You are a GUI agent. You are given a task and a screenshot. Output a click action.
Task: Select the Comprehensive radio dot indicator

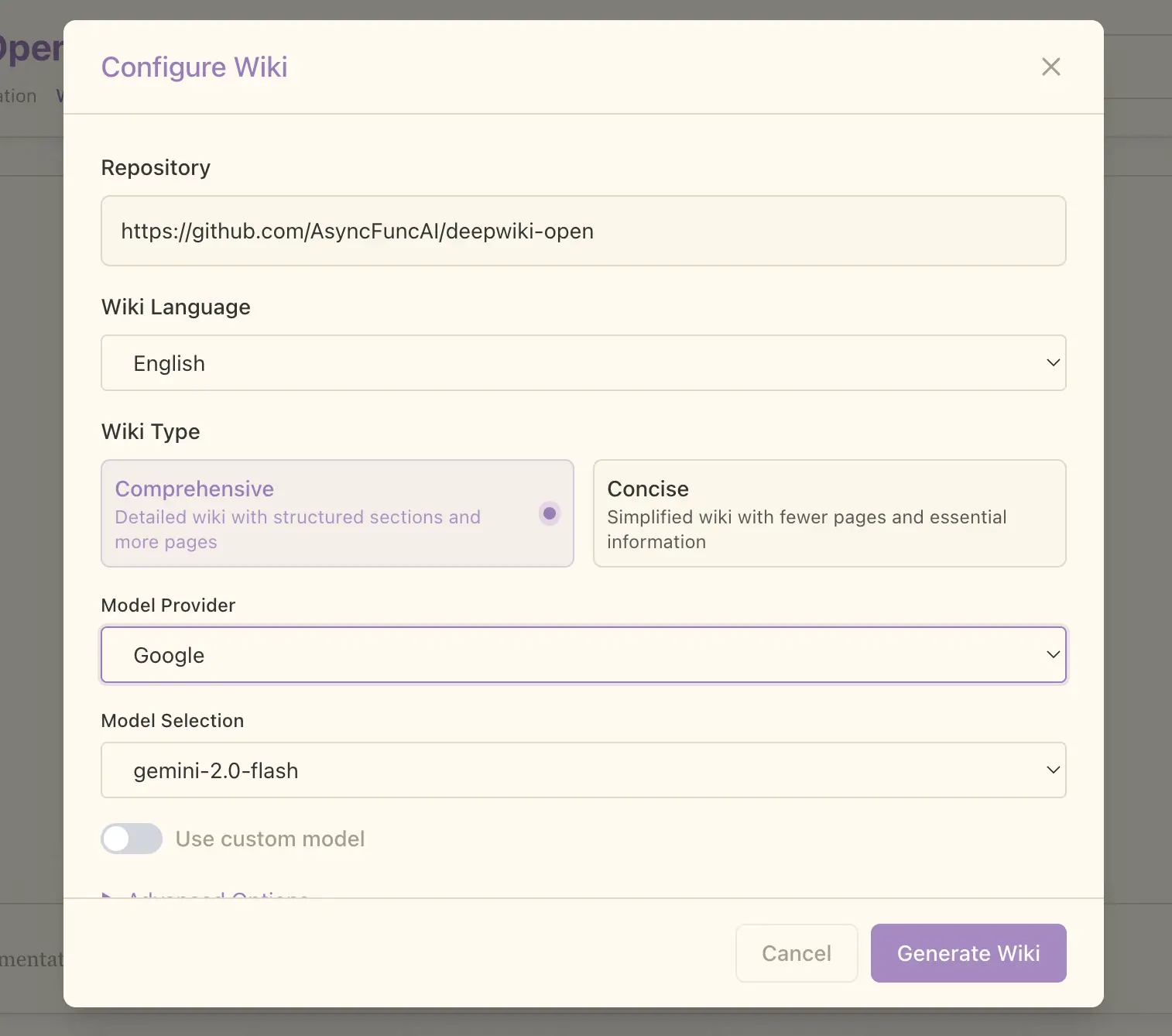click(550, 513)
